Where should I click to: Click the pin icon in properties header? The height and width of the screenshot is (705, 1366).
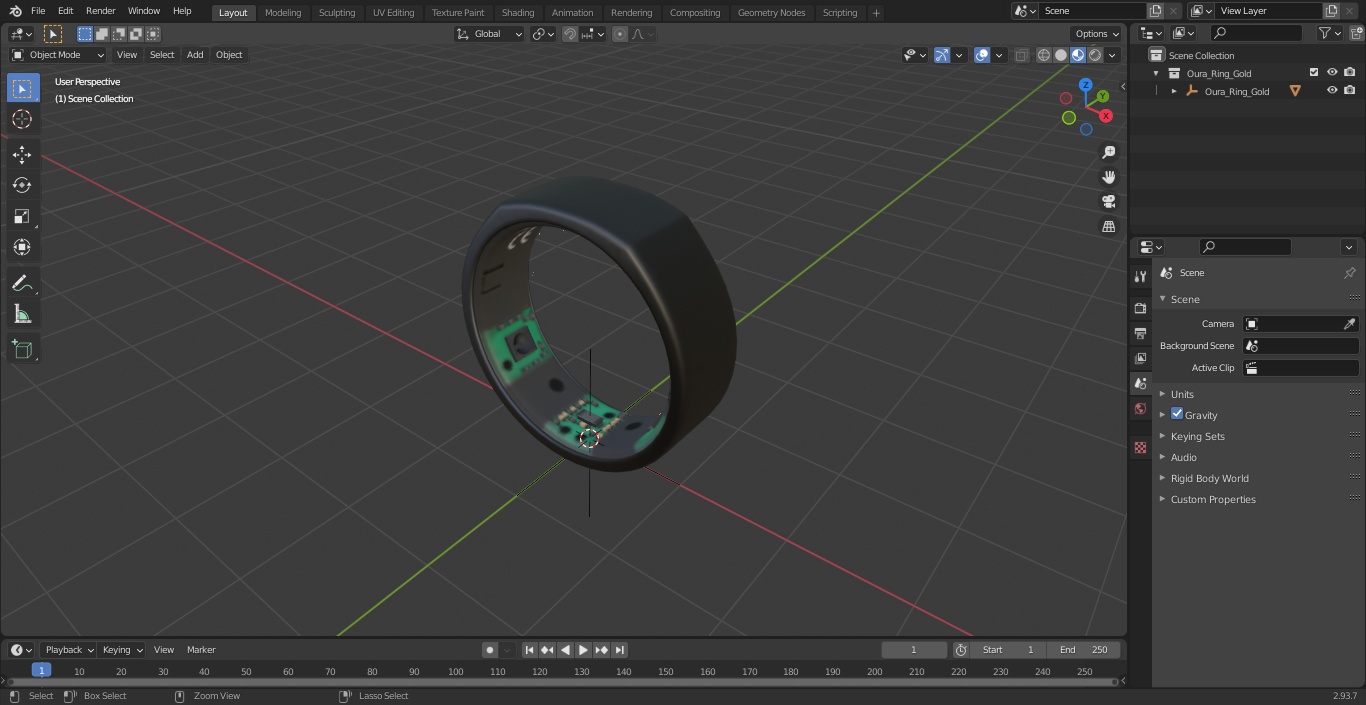point(1349,273)
